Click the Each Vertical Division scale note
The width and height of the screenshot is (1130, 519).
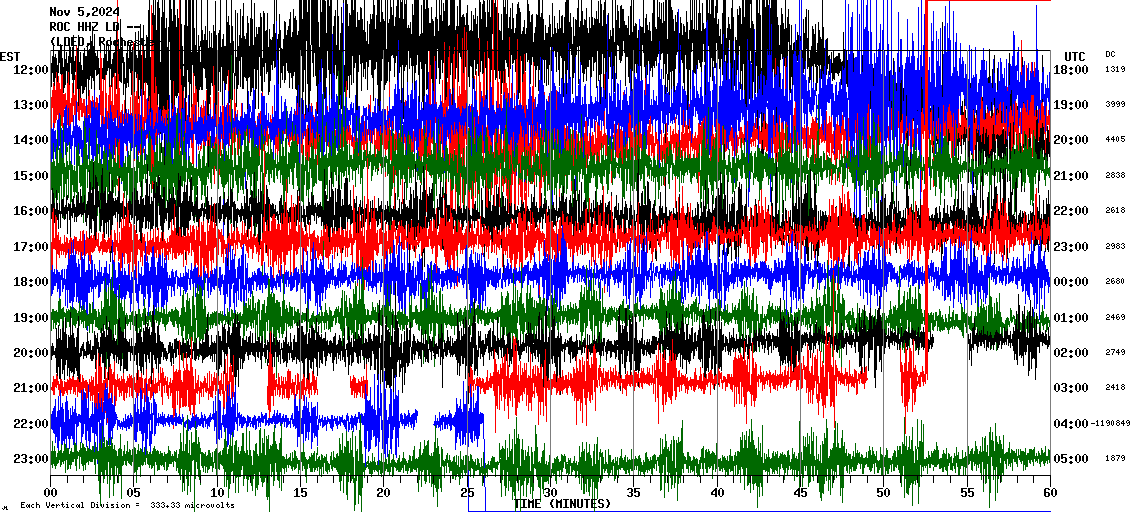[x=127, y=505]
